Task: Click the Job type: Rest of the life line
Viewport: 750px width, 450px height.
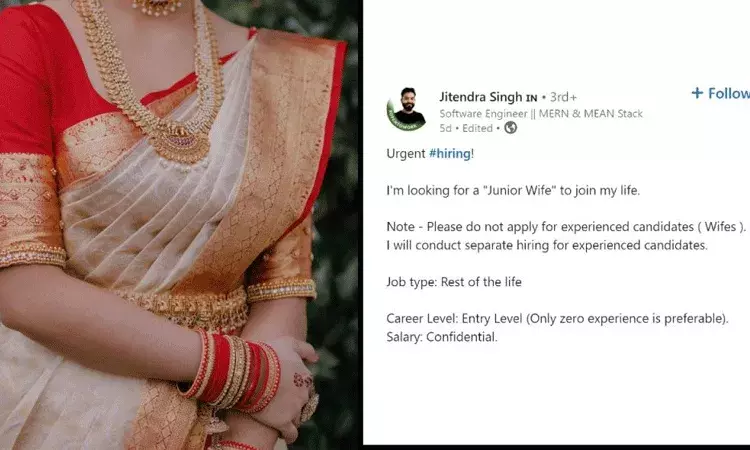Action: (453, 282)
